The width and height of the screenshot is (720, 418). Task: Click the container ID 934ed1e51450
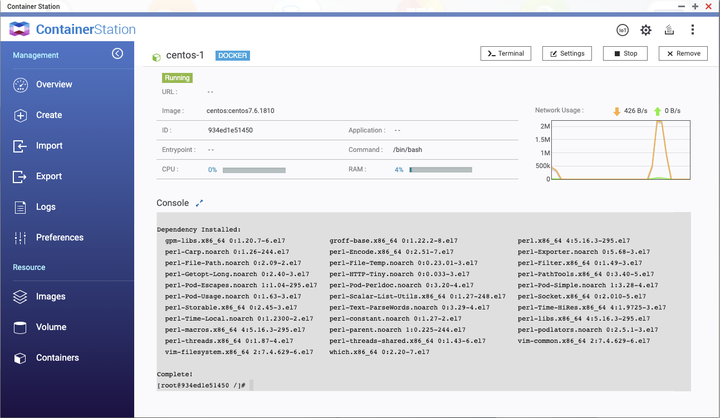(230, 130)
